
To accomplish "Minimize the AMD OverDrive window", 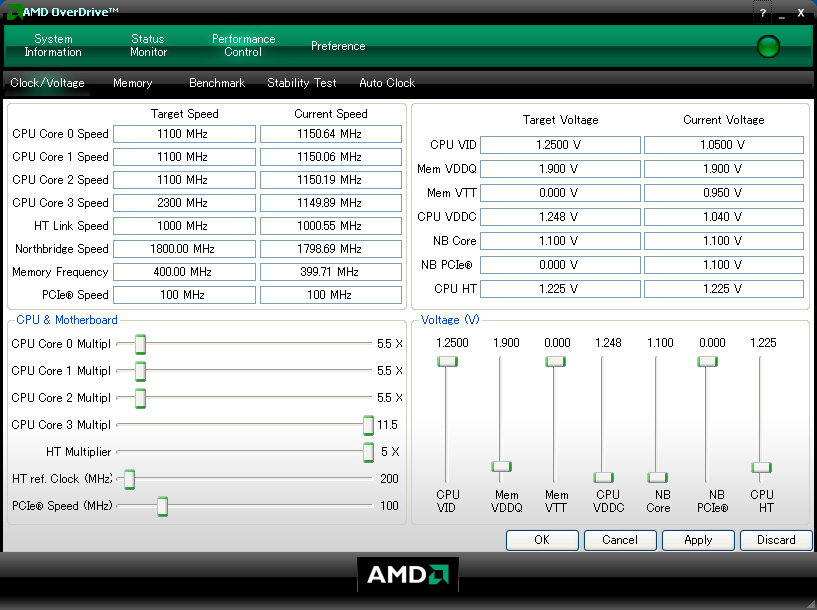I will (x=782, y=15).
